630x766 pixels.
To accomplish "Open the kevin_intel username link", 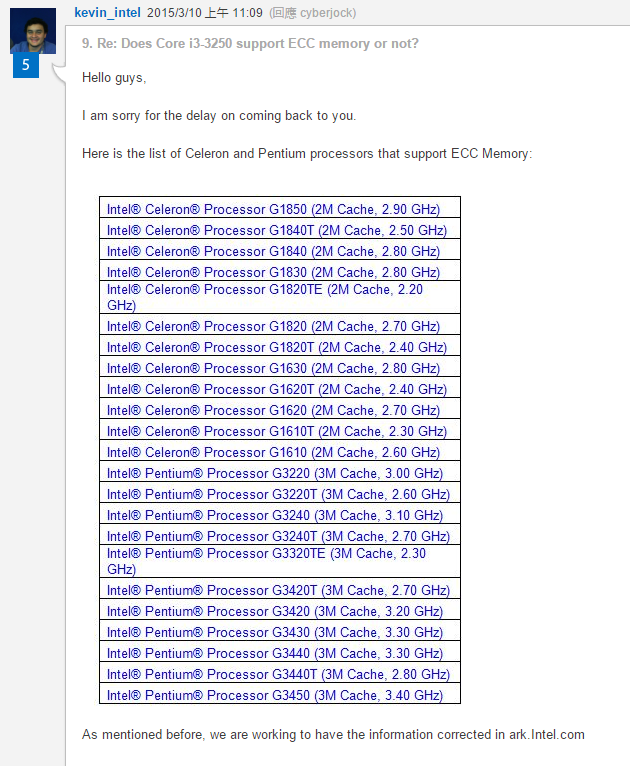I will tap(107, 13).
